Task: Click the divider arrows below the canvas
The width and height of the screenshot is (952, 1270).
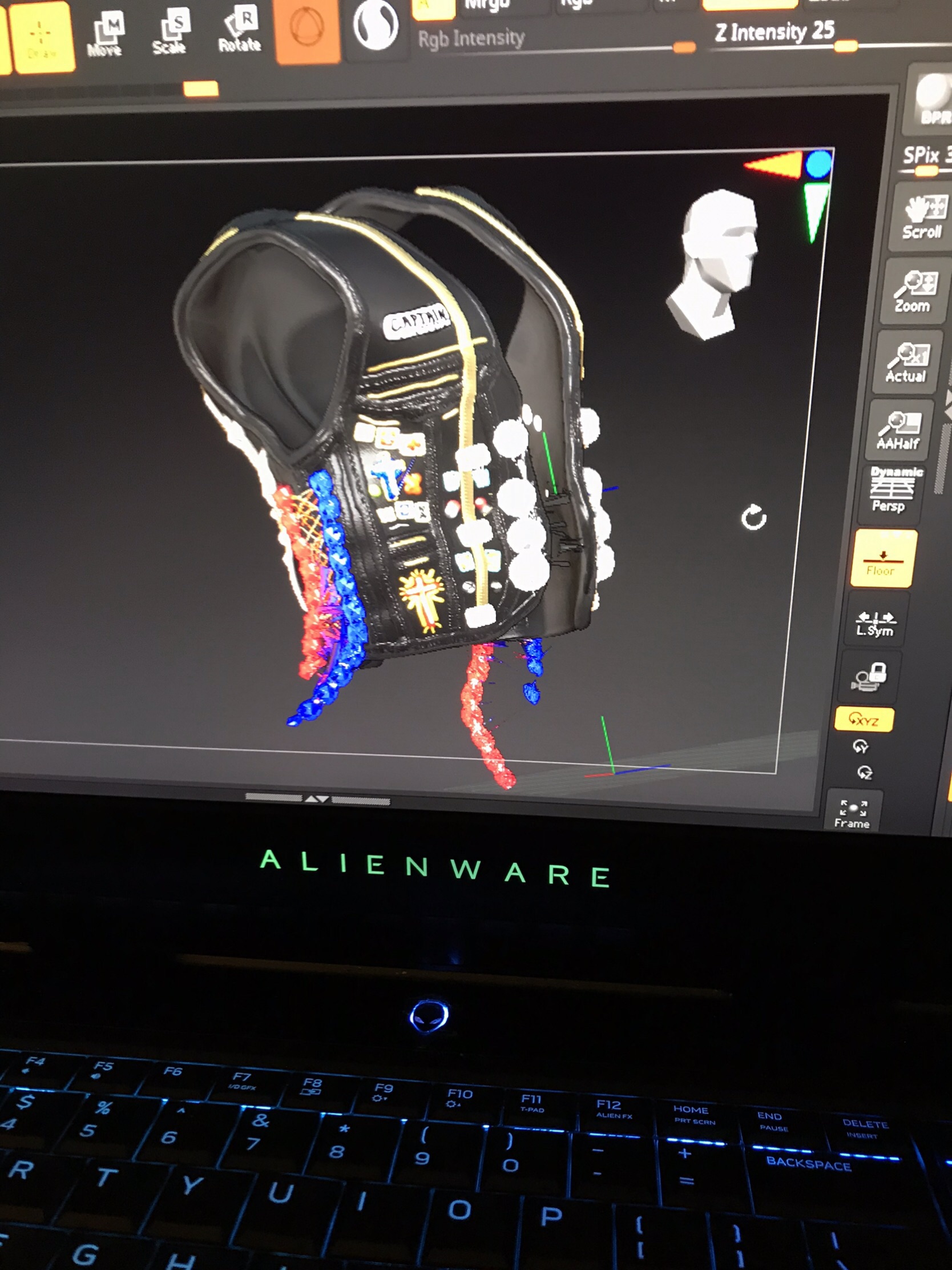Action: point(317,799)
